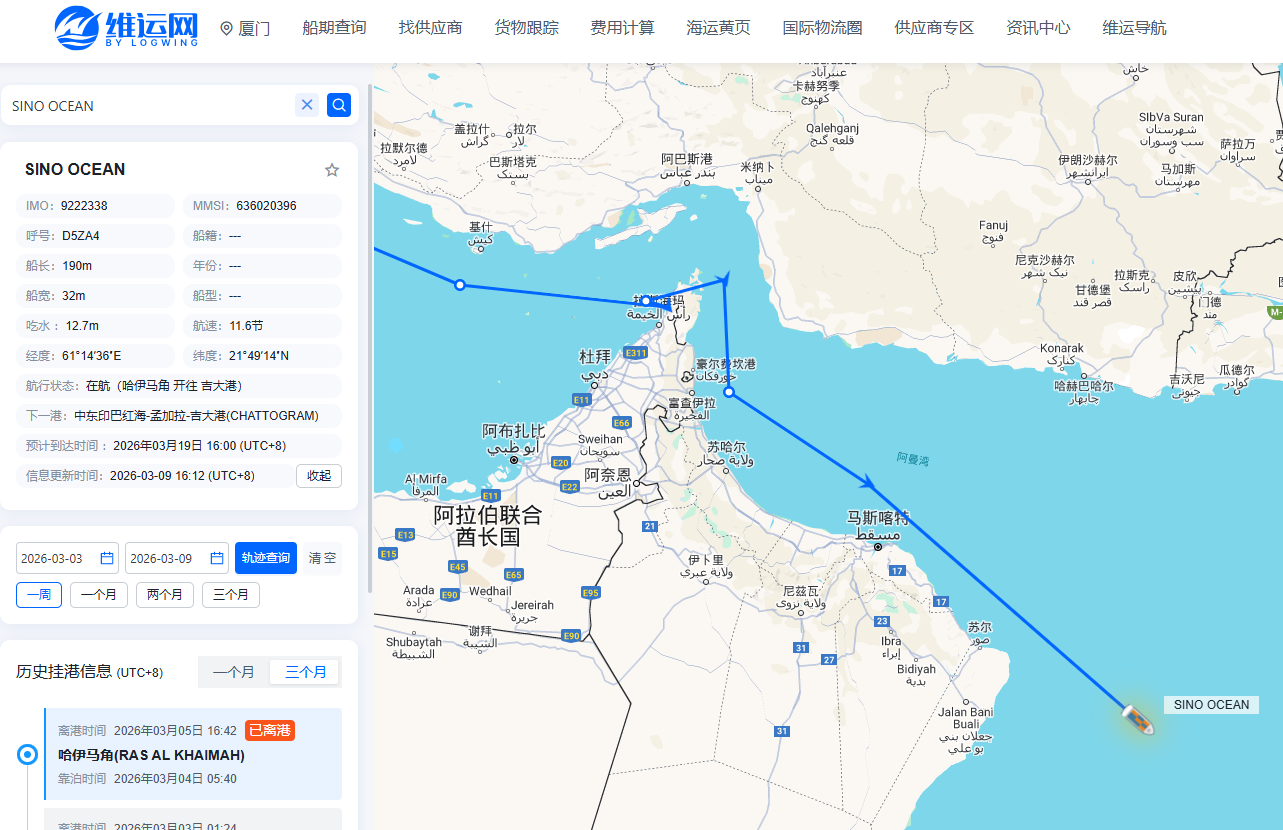Open the 厦门 location selector
This screenshot has width=1283, height=830.
point(245,28)
